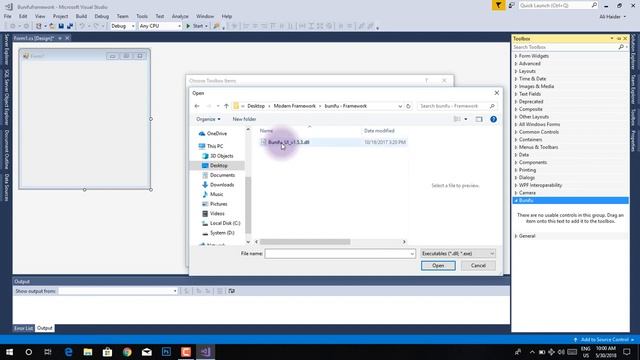This screenshot has width=640, height=360.
Task: Open the Analyze menu
Action: click(180, 16)
